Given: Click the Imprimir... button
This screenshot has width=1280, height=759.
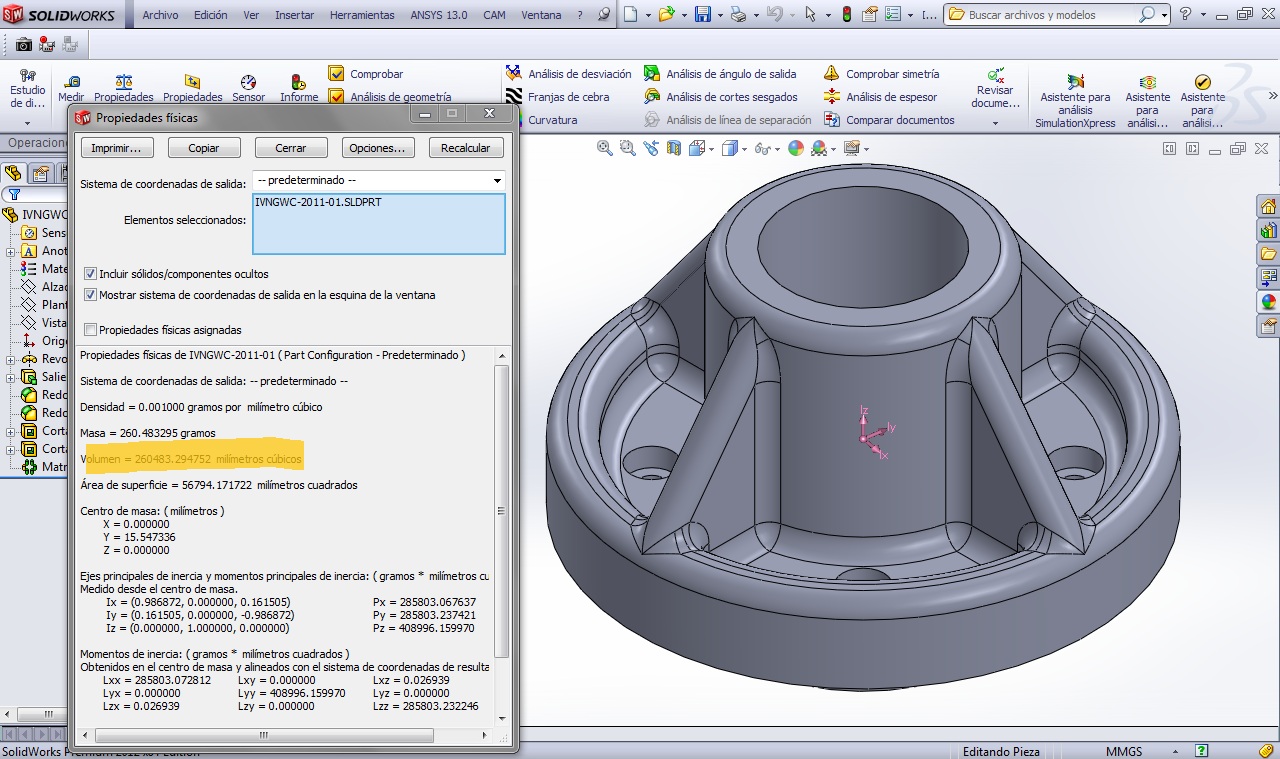Looking at the screenshot, I should tap(117, 148).
